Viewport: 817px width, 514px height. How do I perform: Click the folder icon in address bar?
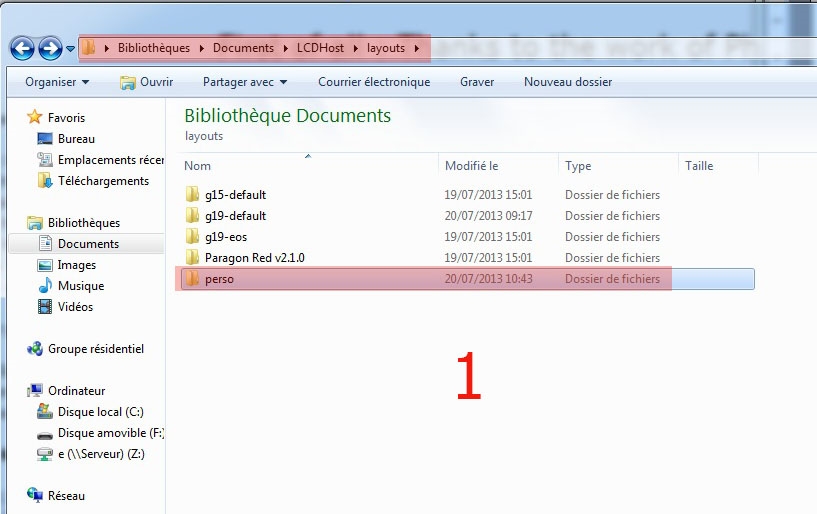tap(89, 47)
